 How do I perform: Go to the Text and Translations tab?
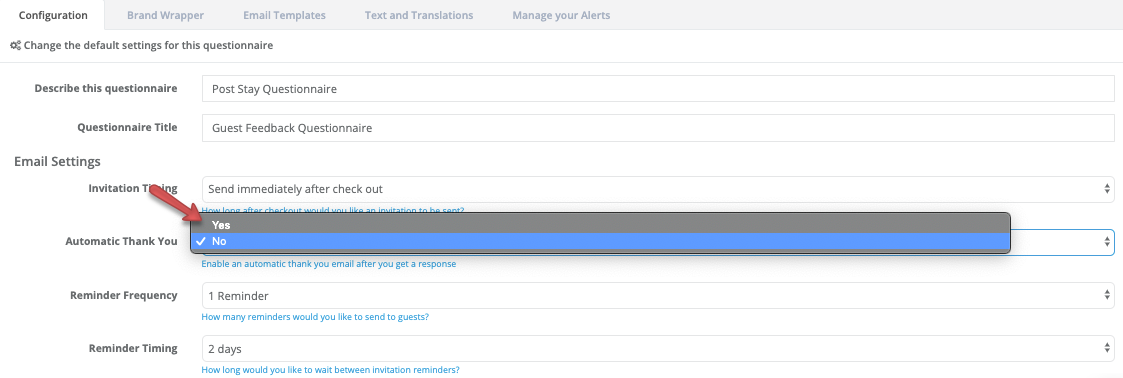point(419,15)
